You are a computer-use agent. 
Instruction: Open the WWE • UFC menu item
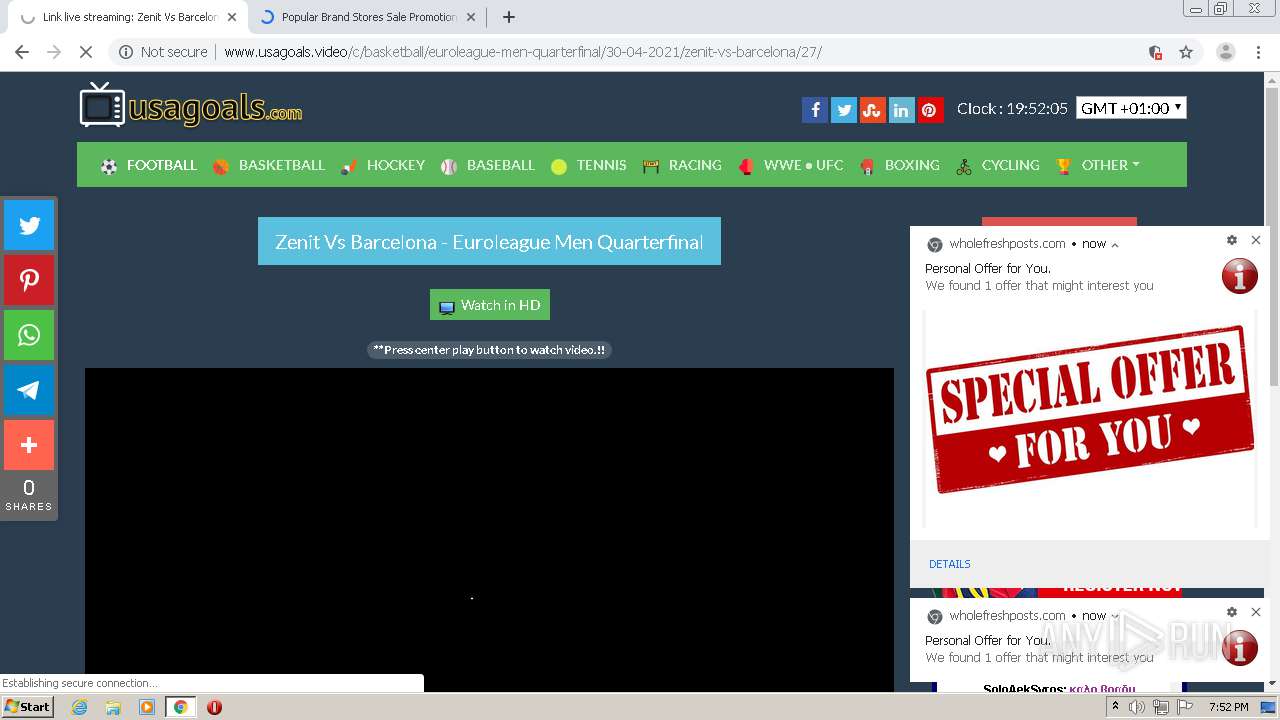[x=791, y=165]
